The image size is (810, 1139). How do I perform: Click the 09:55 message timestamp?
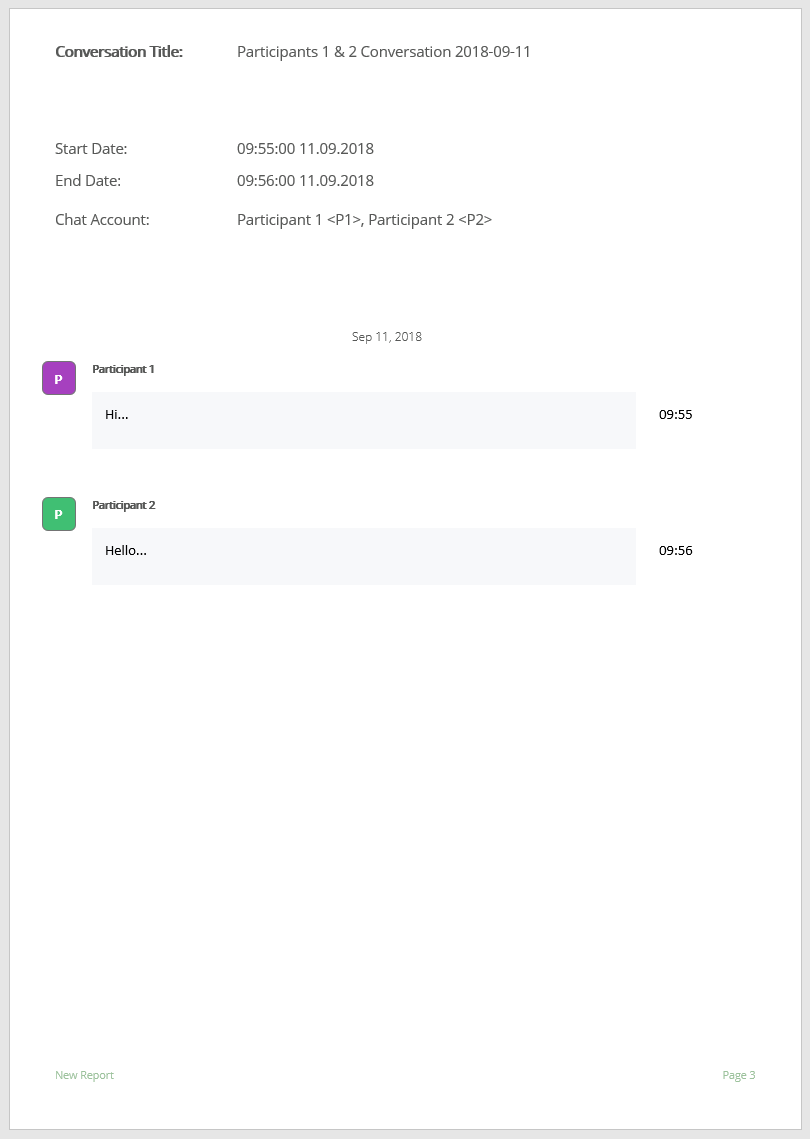point(675,414)
